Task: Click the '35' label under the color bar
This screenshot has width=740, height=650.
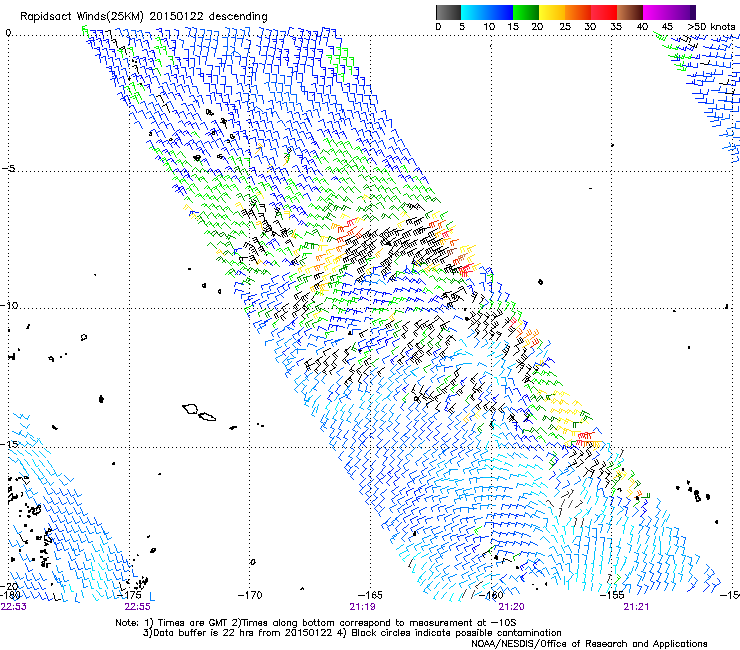Action: (616, 27)
